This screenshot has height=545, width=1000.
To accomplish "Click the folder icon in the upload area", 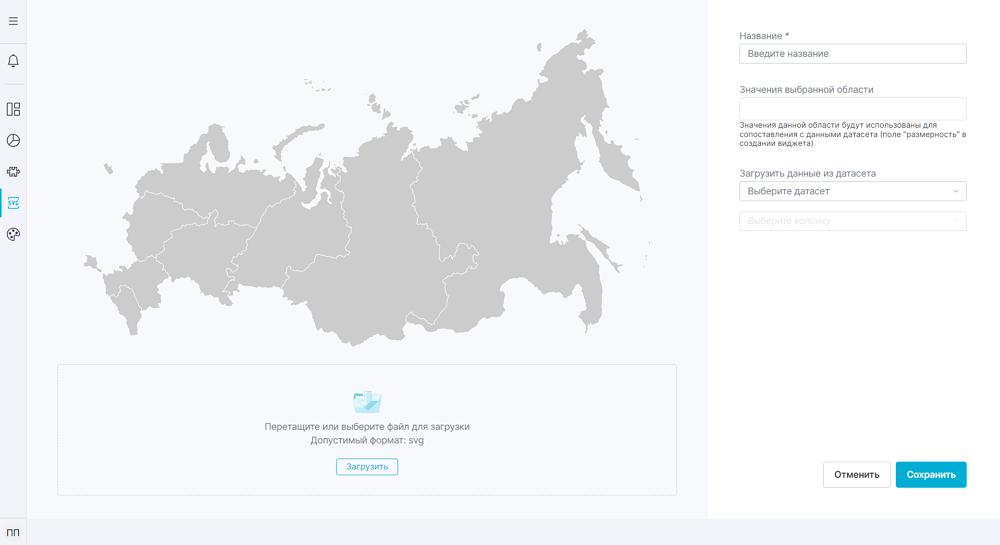I will (x=367, y=402).
